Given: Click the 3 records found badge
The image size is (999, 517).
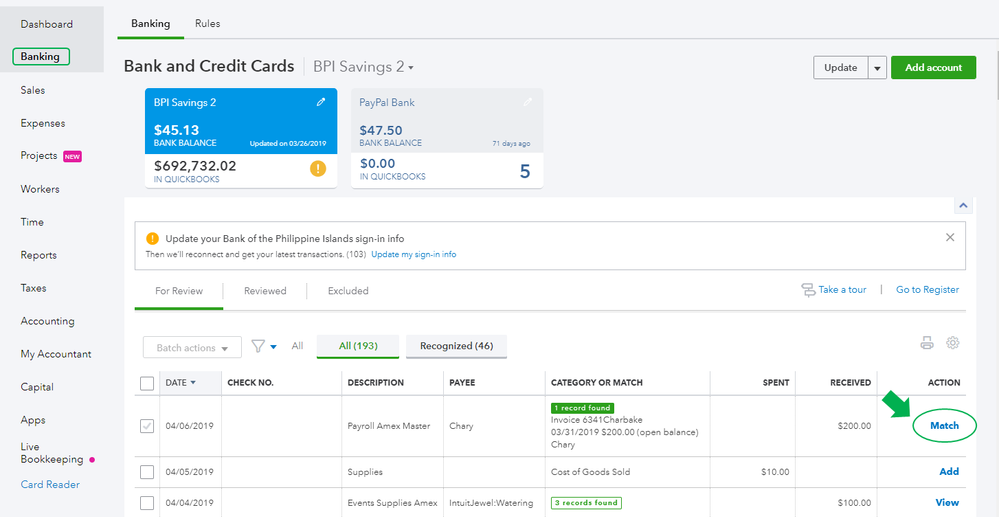Looking at the screenshot, I should point(586,502).
